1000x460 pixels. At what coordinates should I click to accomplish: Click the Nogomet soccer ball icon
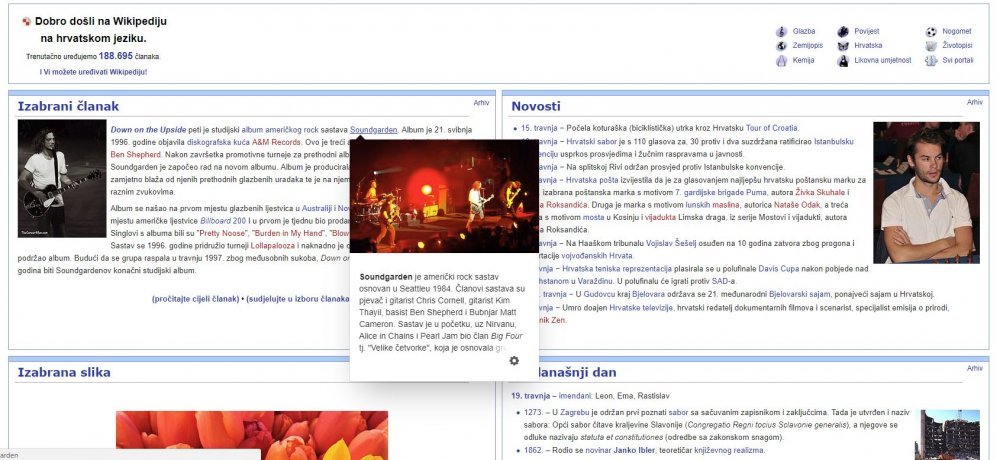pyautogui.click(x=932, y=31)
